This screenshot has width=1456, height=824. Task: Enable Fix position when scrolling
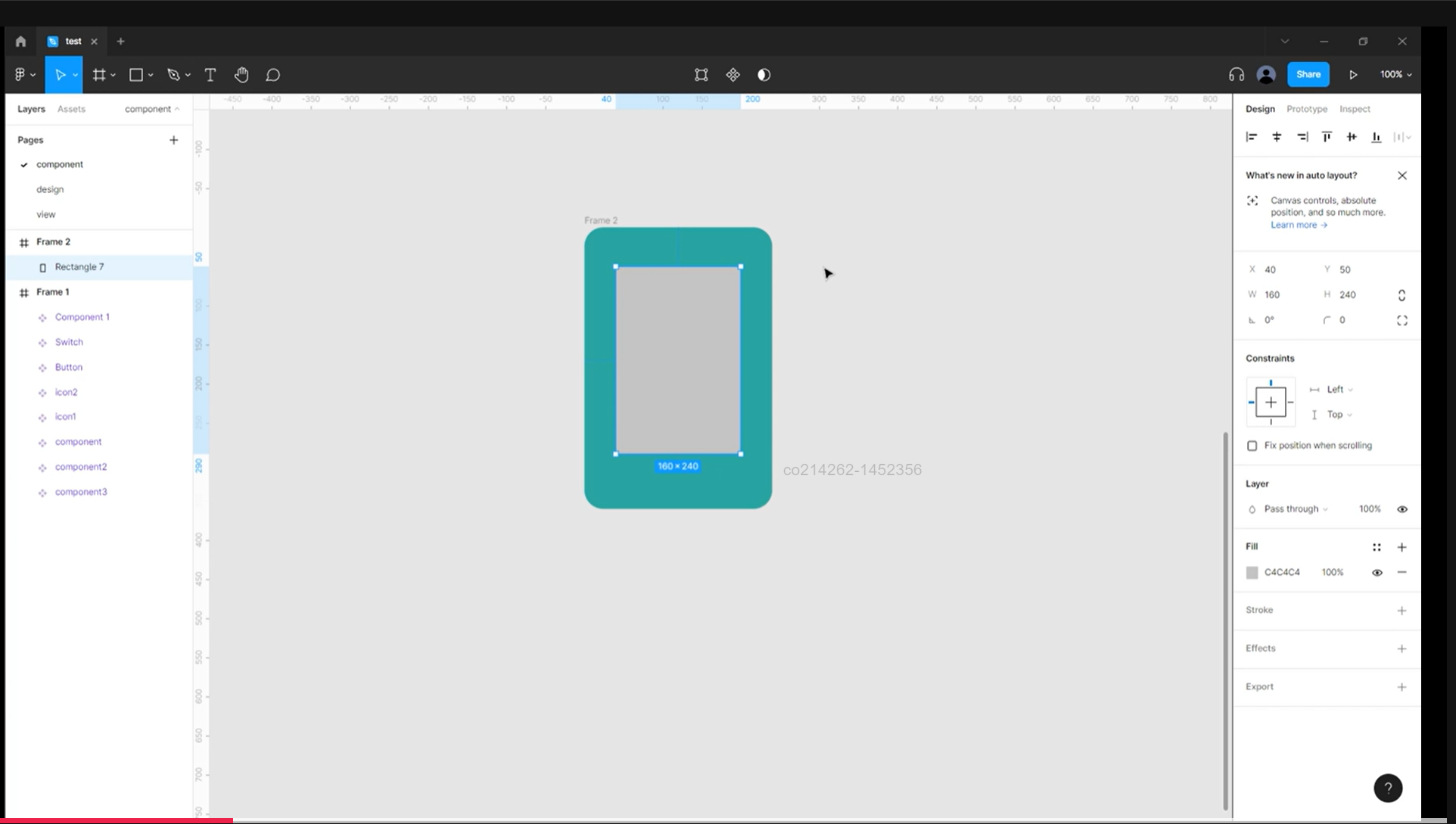(1252, 446)
